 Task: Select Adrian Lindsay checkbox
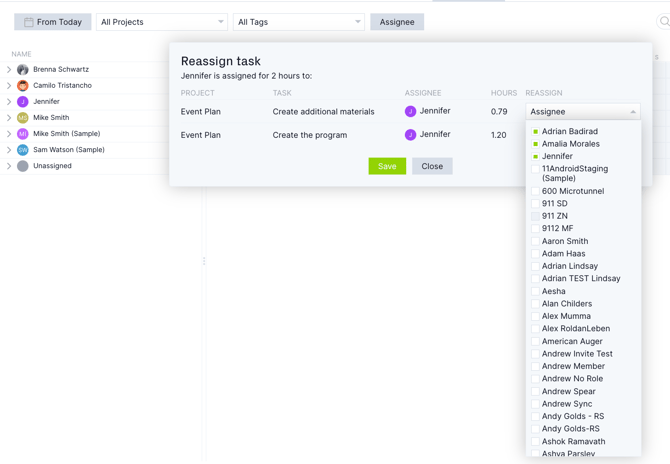535,266
